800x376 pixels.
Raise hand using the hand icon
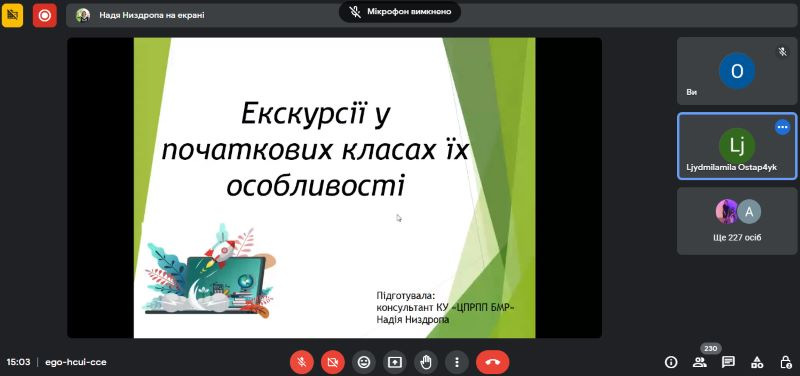[x=426, y=362]
